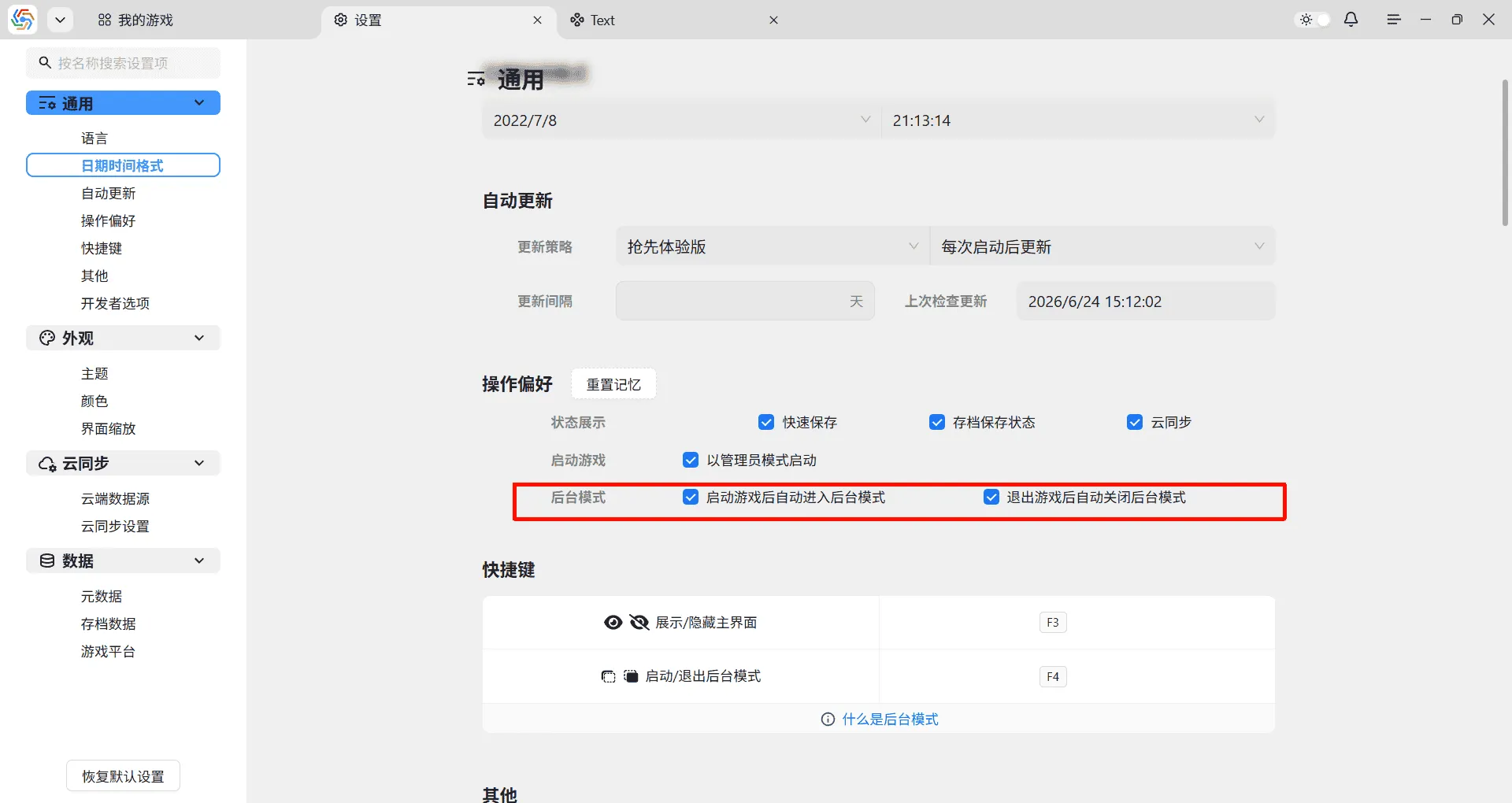Open the 抢先体验版 update channel dropdown
The height and width of the screenshot is (803, 1512).
click(773, 247)
